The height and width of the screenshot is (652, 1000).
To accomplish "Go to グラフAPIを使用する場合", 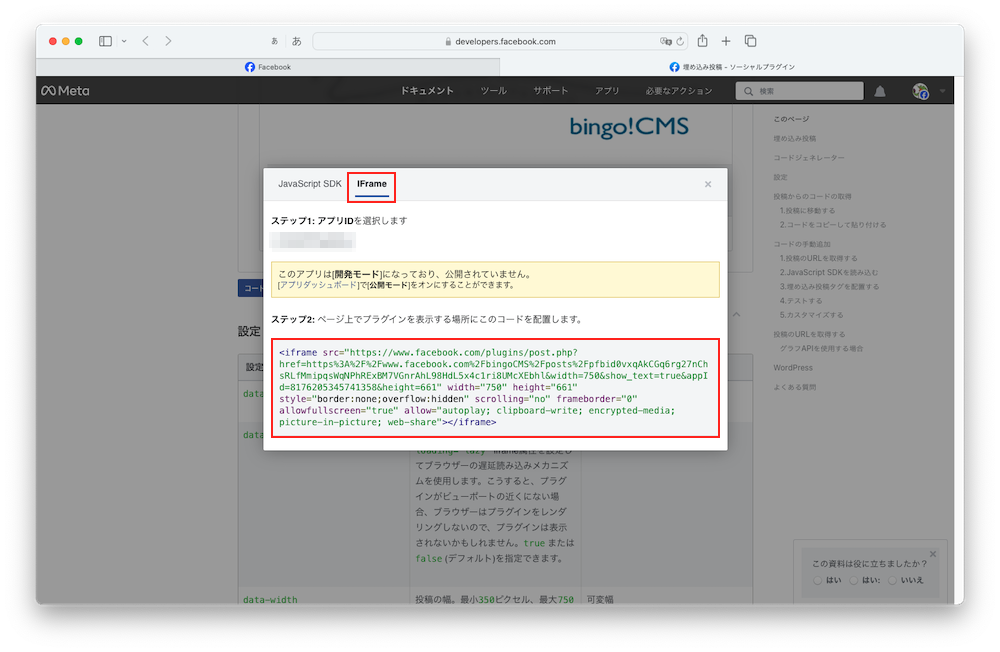I will point(821,348).
